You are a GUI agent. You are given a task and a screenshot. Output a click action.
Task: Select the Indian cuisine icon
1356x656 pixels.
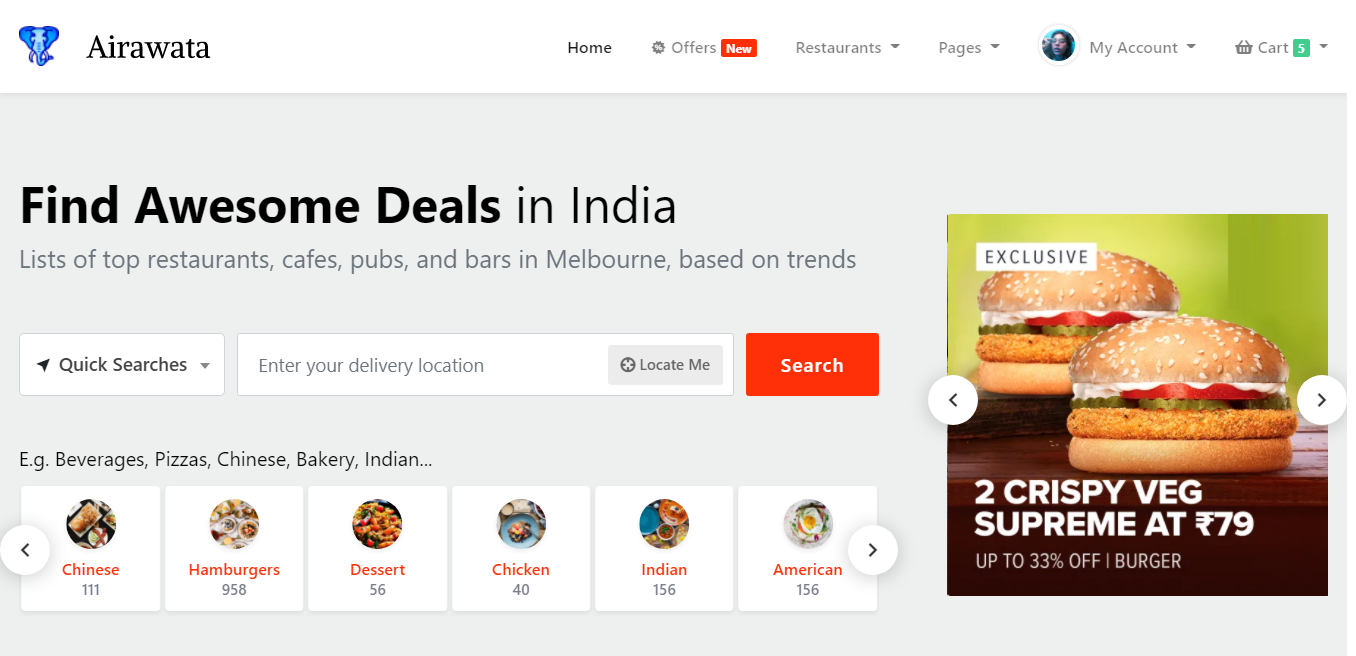click(x=664, y=524)
